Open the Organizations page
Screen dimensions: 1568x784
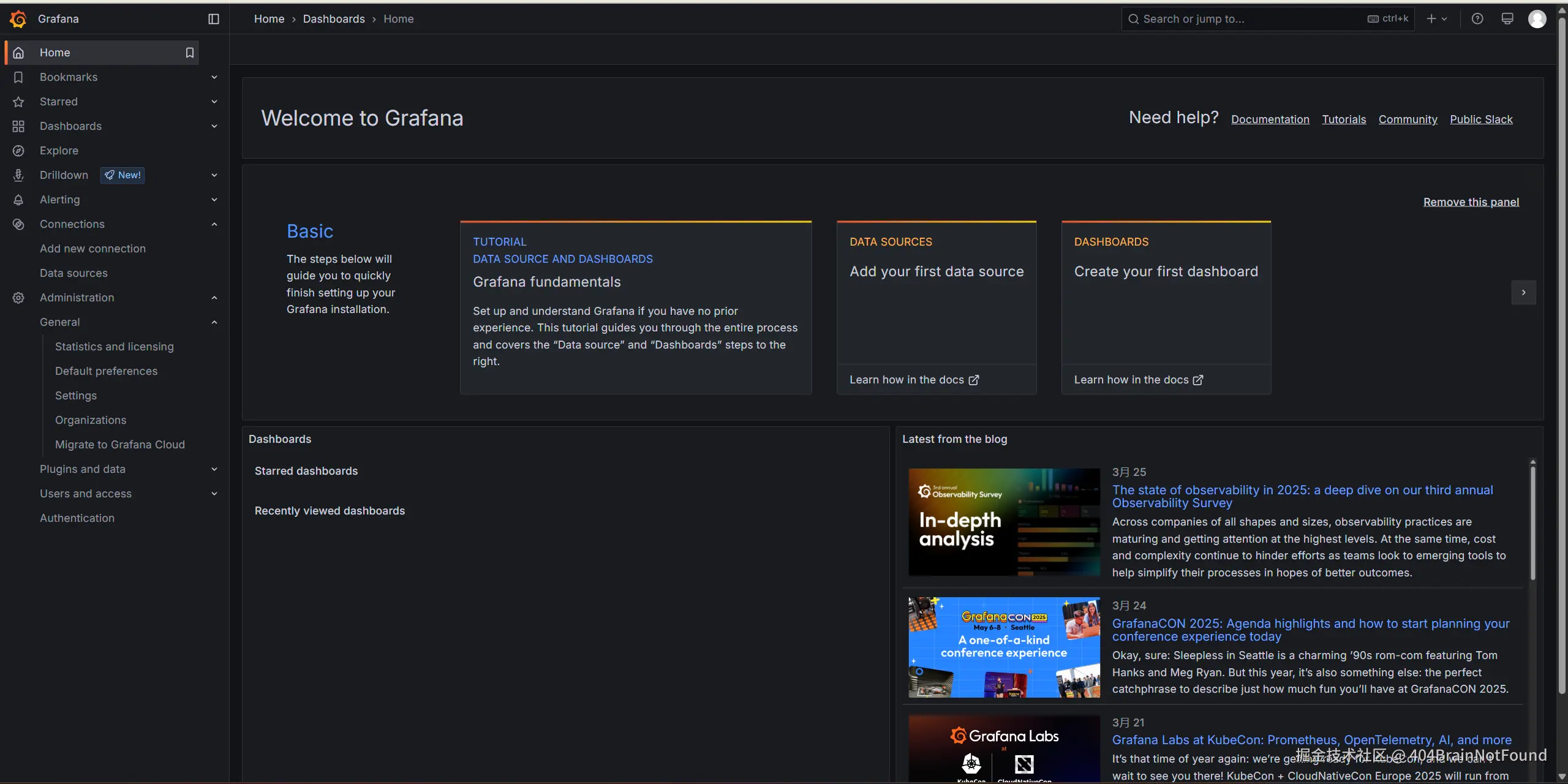tap(91, 420)
